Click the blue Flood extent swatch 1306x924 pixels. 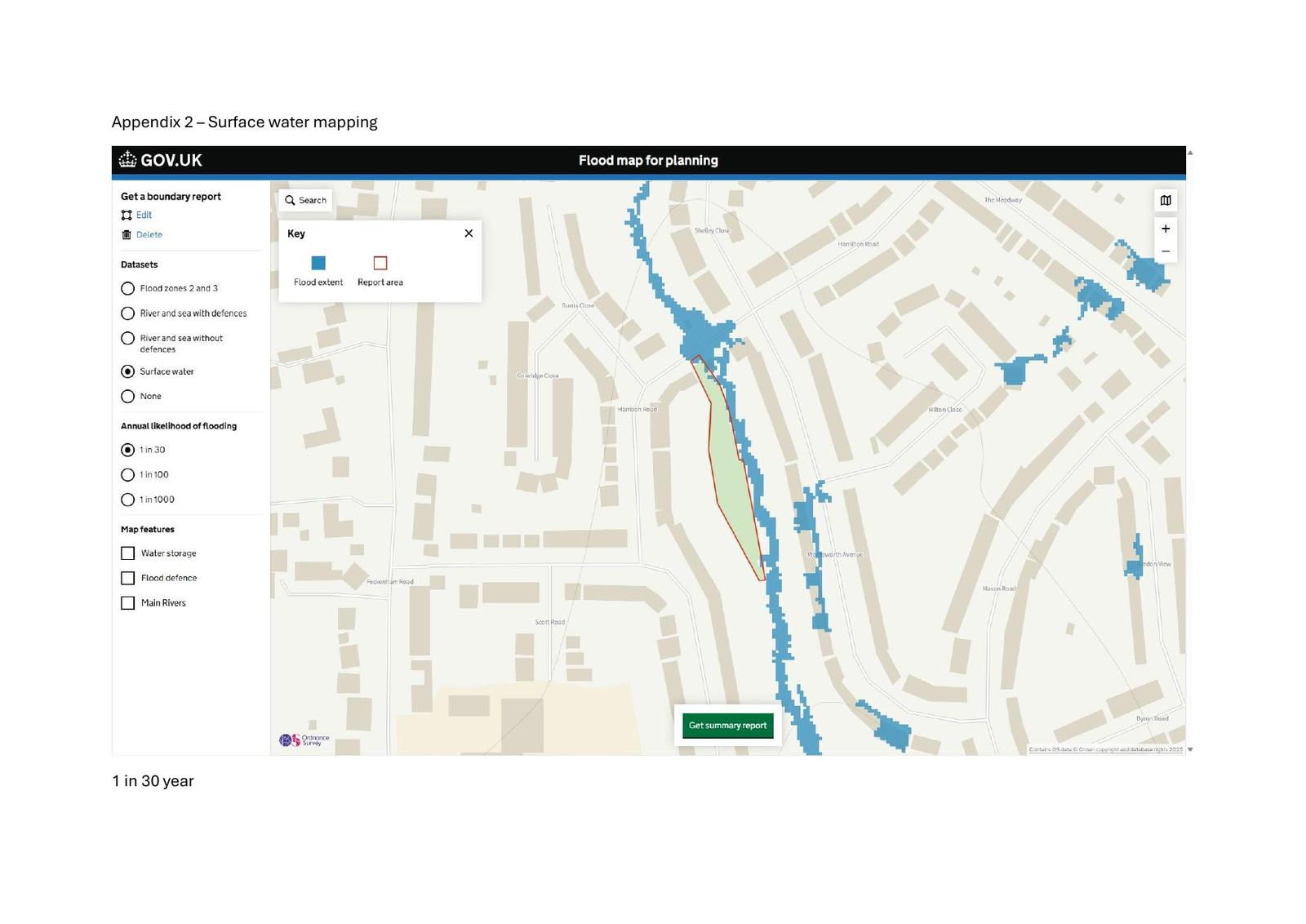tap(318, 263)
